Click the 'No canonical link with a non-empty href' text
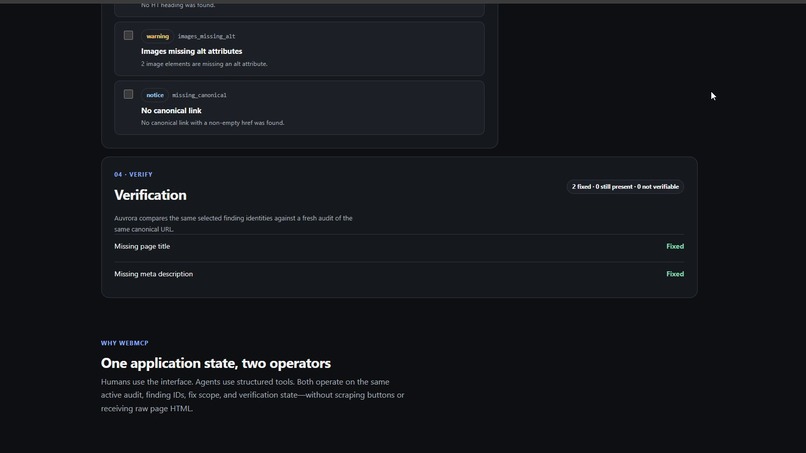The width and height of the screenshot is (806, 453). tap(212, 123)
